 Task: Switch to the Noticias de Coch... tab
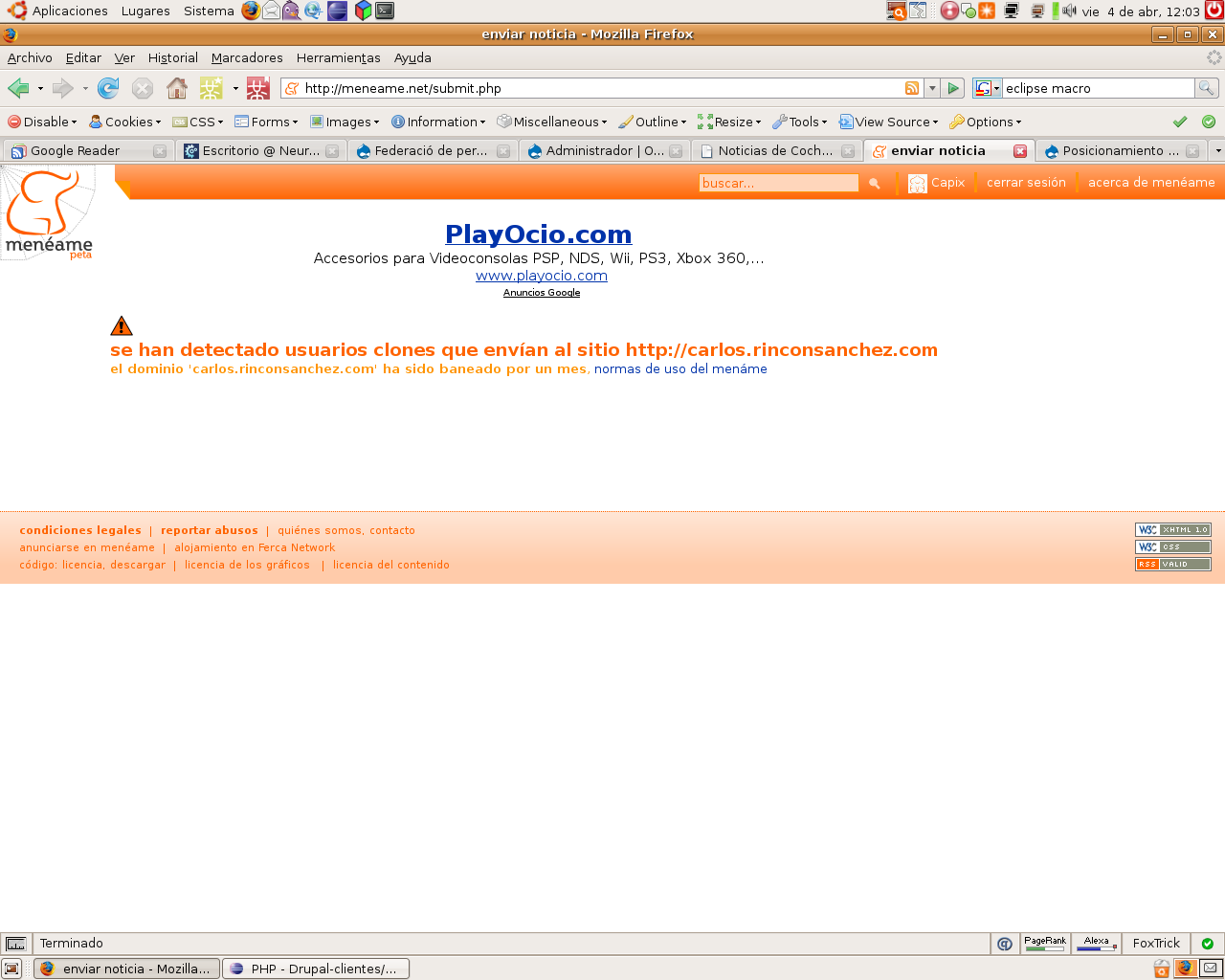coord(776,150)
